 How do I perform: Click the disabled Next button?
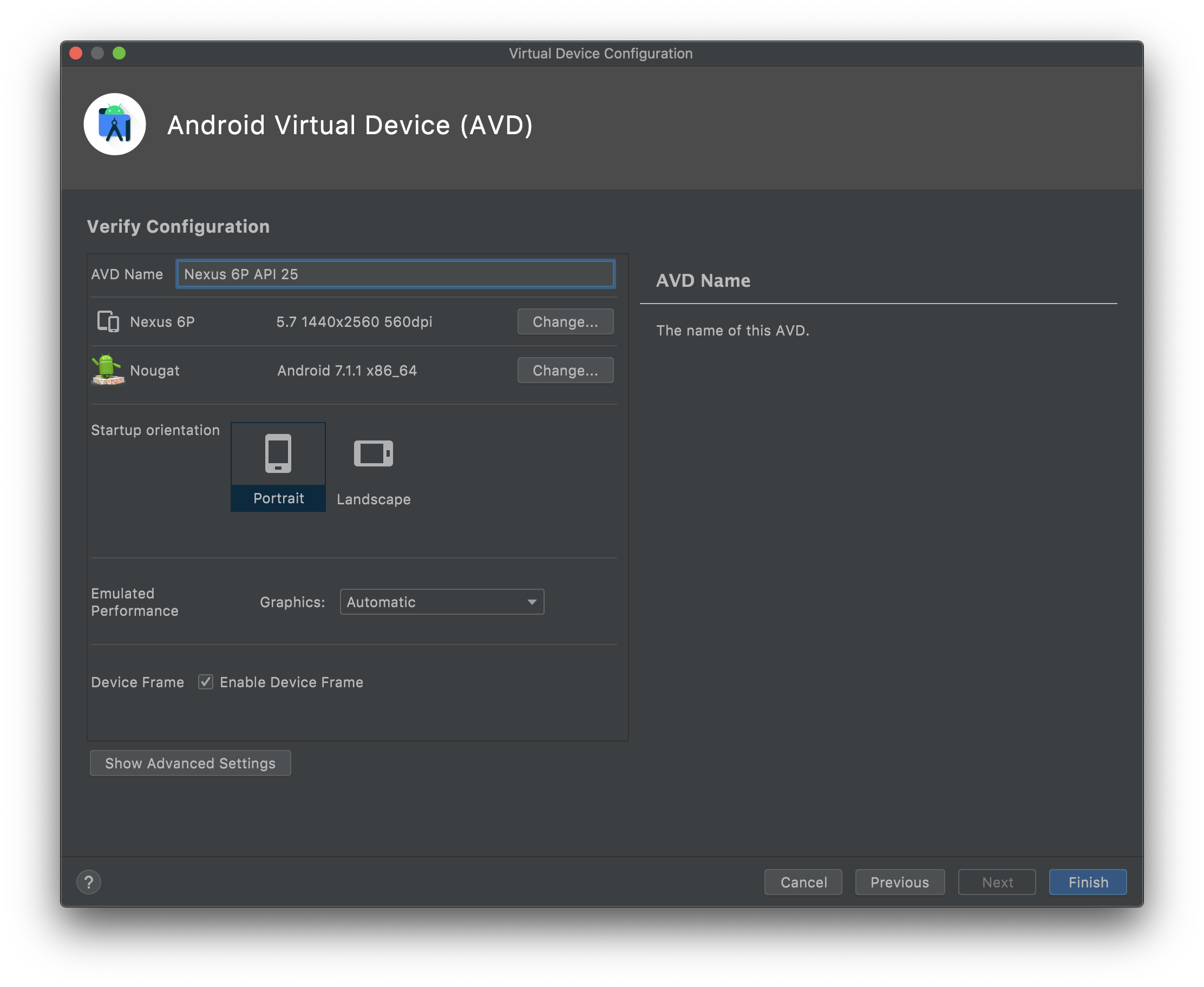click(997, 883)
